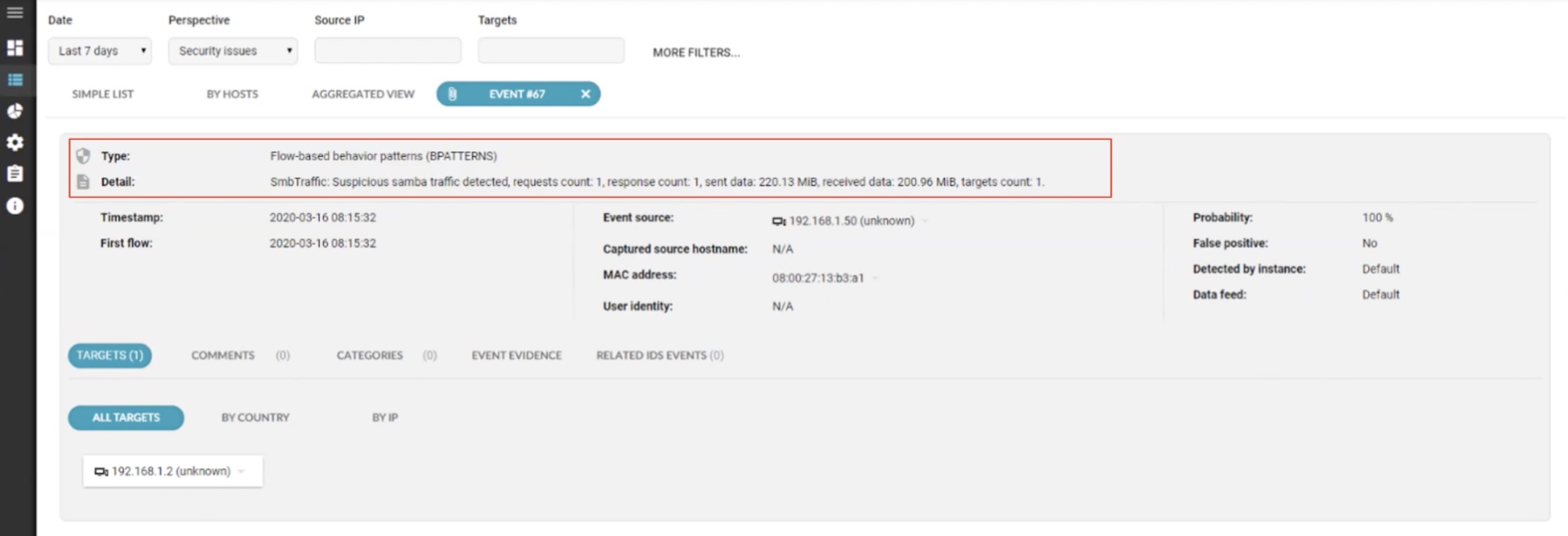
Task: Focus the Source IP input field
Action: (387, 51)
